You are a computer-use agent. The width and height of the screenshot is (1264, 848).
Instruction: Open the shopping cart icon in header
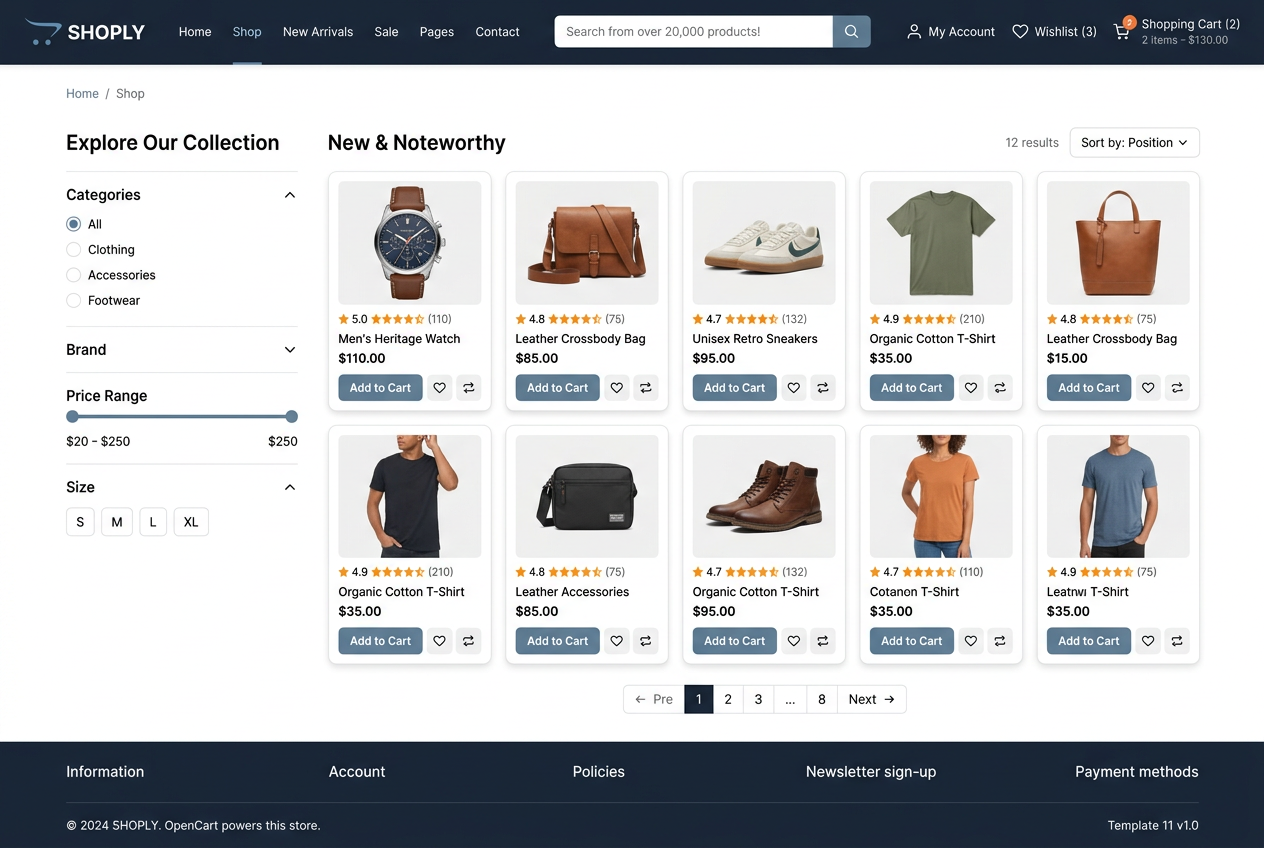(1122, 31)
